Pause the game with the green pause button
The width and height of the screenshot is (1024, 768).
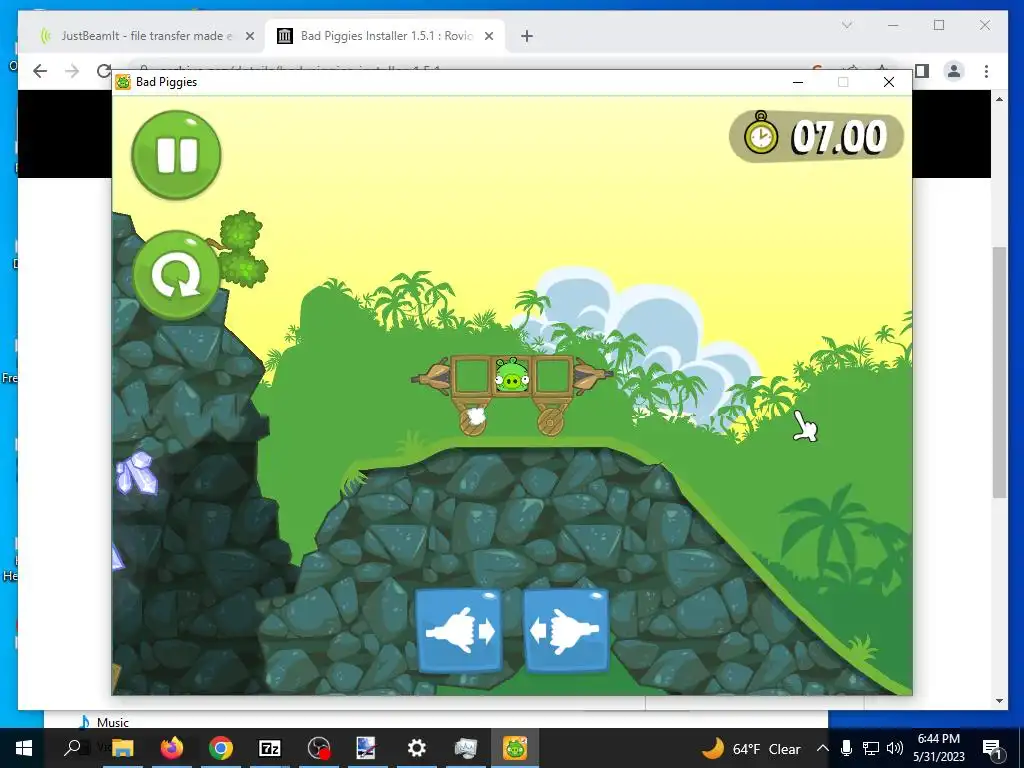coord(176,155)
